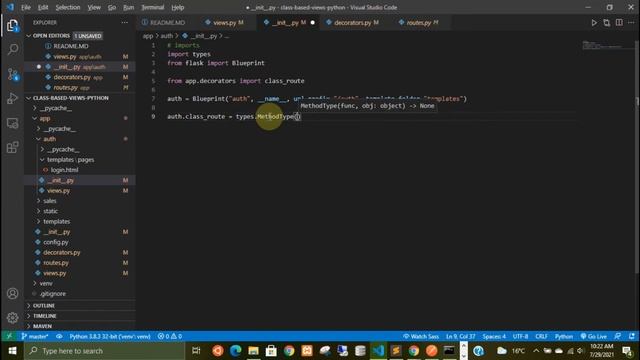Open File Explorer from taskbar
The height and width of the screenshot is (360, 640).
coord(253,351)
